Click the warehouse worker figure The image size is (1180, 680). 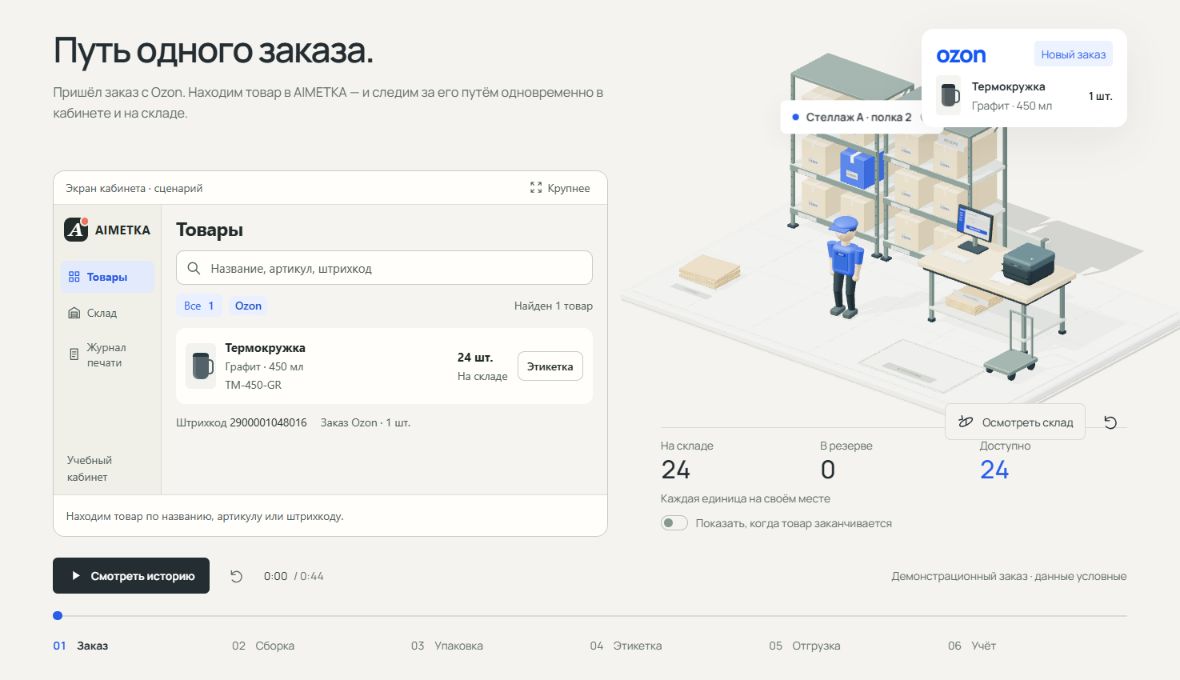(x=844, y=266)
